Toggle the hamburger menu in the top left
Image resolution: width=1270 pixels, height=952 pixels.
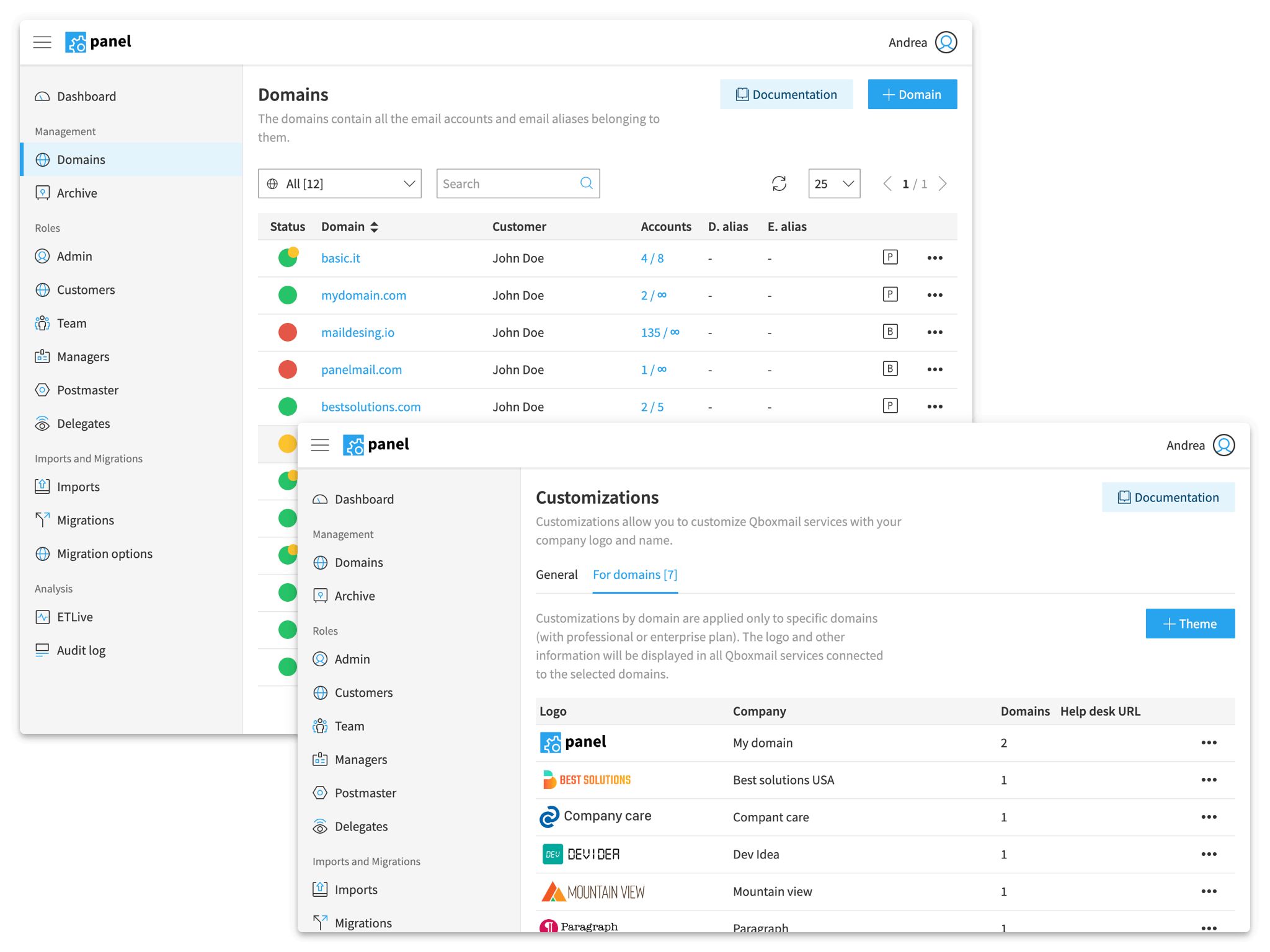point(42,42)
